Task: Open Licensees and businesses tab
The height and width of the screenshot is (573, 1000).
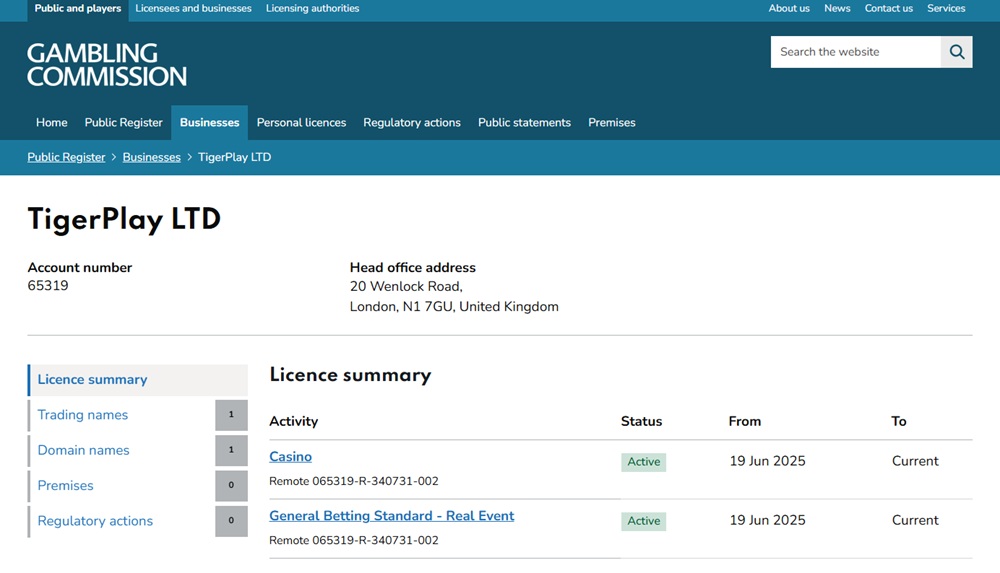Action: tap(193, 9)
